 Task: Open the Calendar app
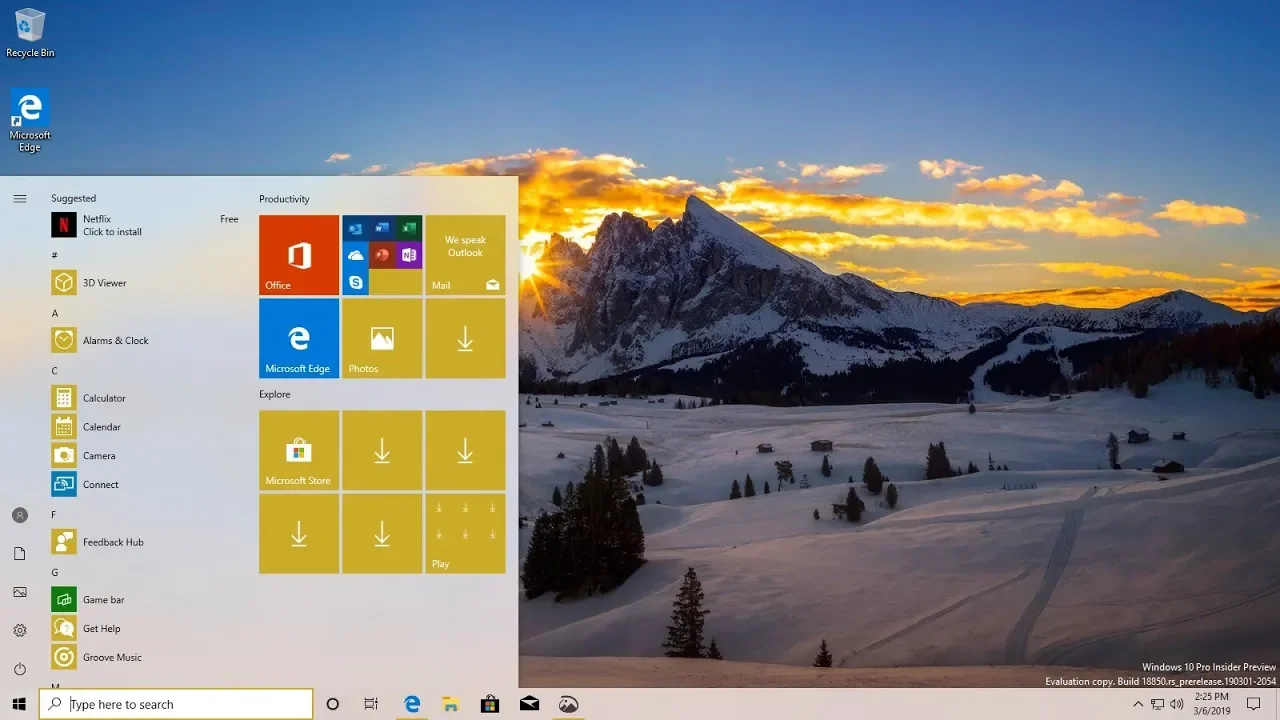coord(145,427)
